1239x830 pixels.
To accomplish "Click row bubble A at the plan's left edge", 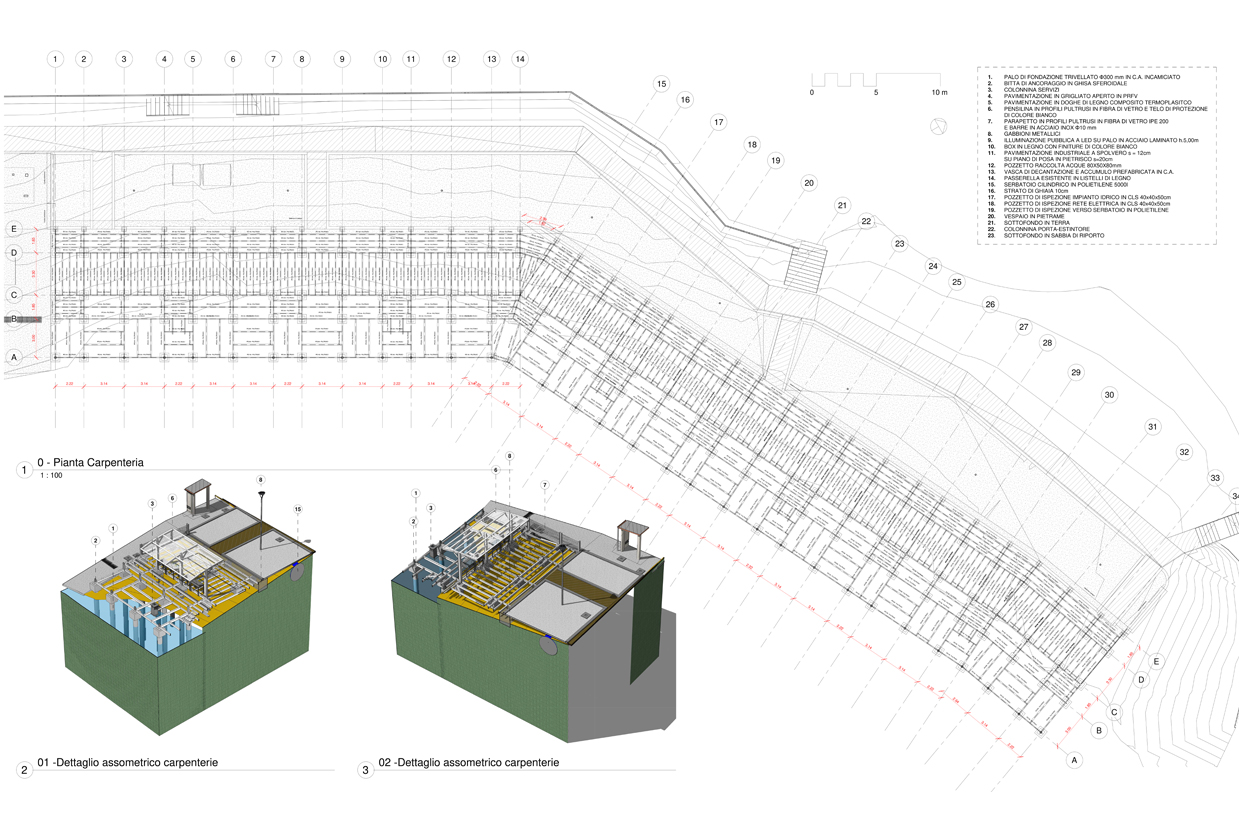I will pyautogui.click(x=14, y=357).
